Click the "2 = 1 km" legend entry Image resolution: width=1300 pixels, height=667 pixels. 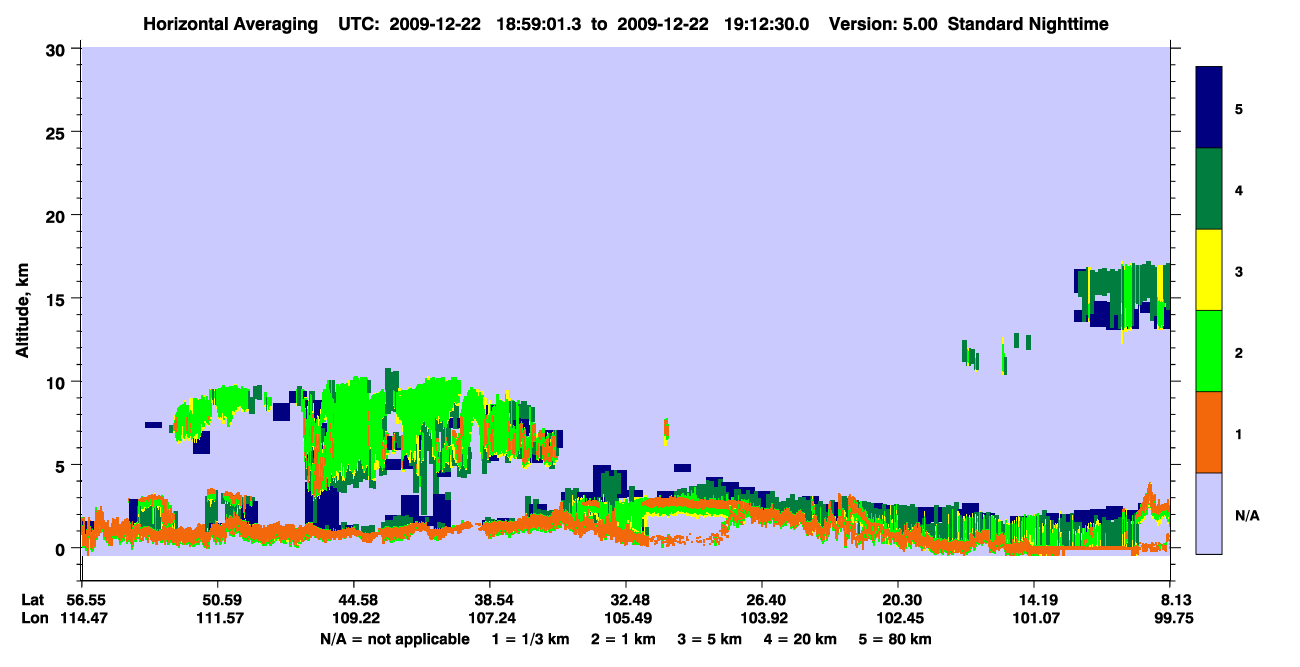[624, 639]
